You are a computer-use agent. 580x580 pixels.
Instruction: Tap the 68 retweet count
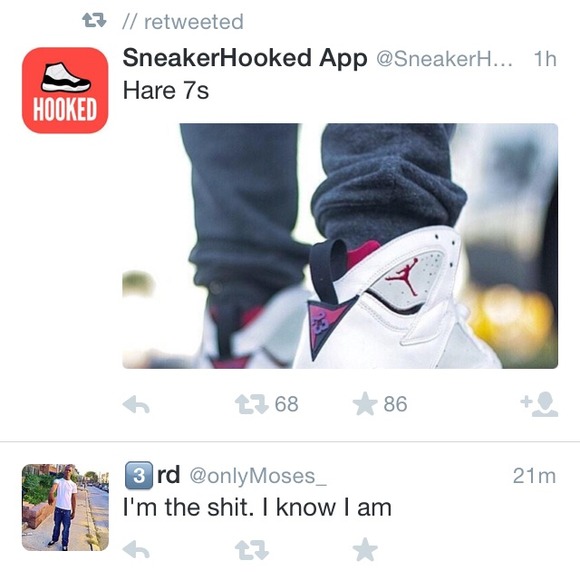287,404
